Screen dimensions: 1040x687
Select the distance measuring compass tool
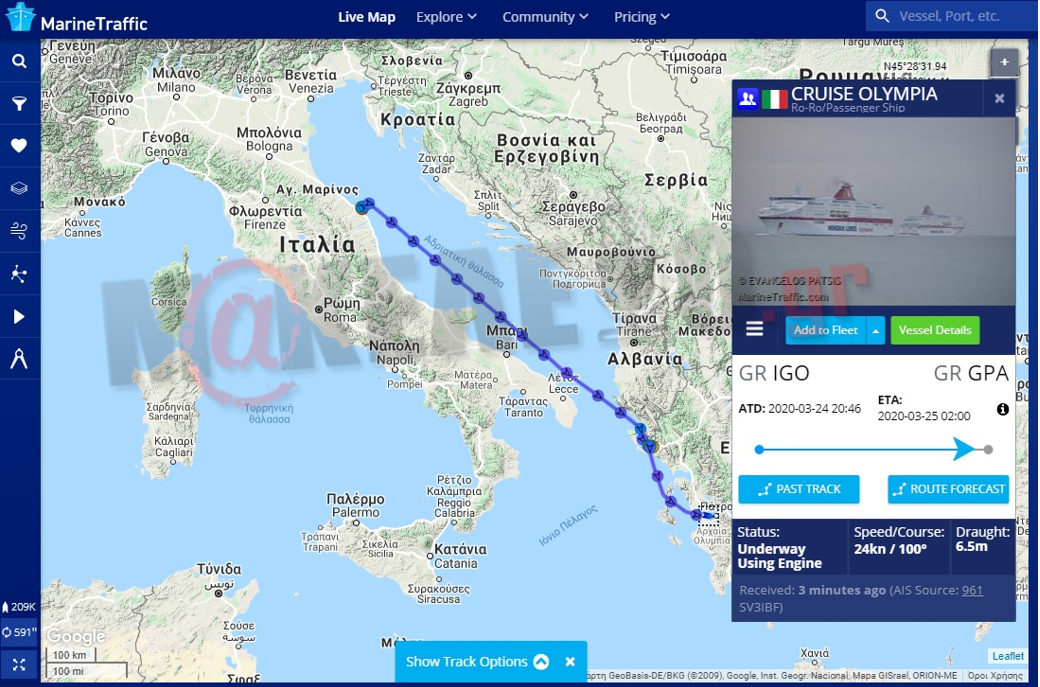19,359
